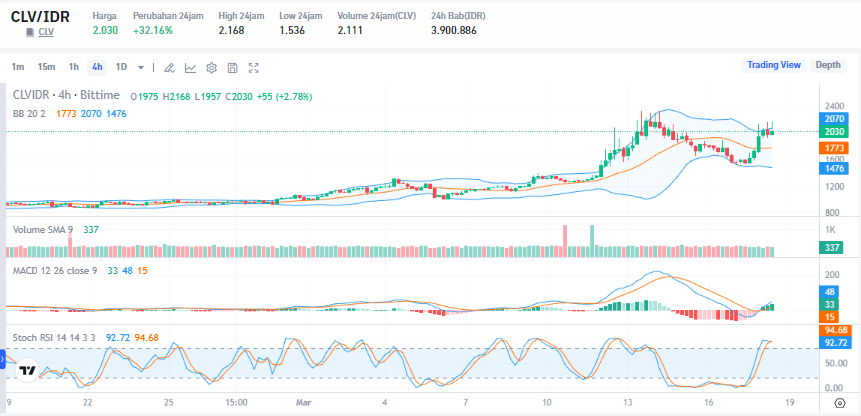Open the indicators chart icon
The image size is (861, 416).
[x=190, y=67]
